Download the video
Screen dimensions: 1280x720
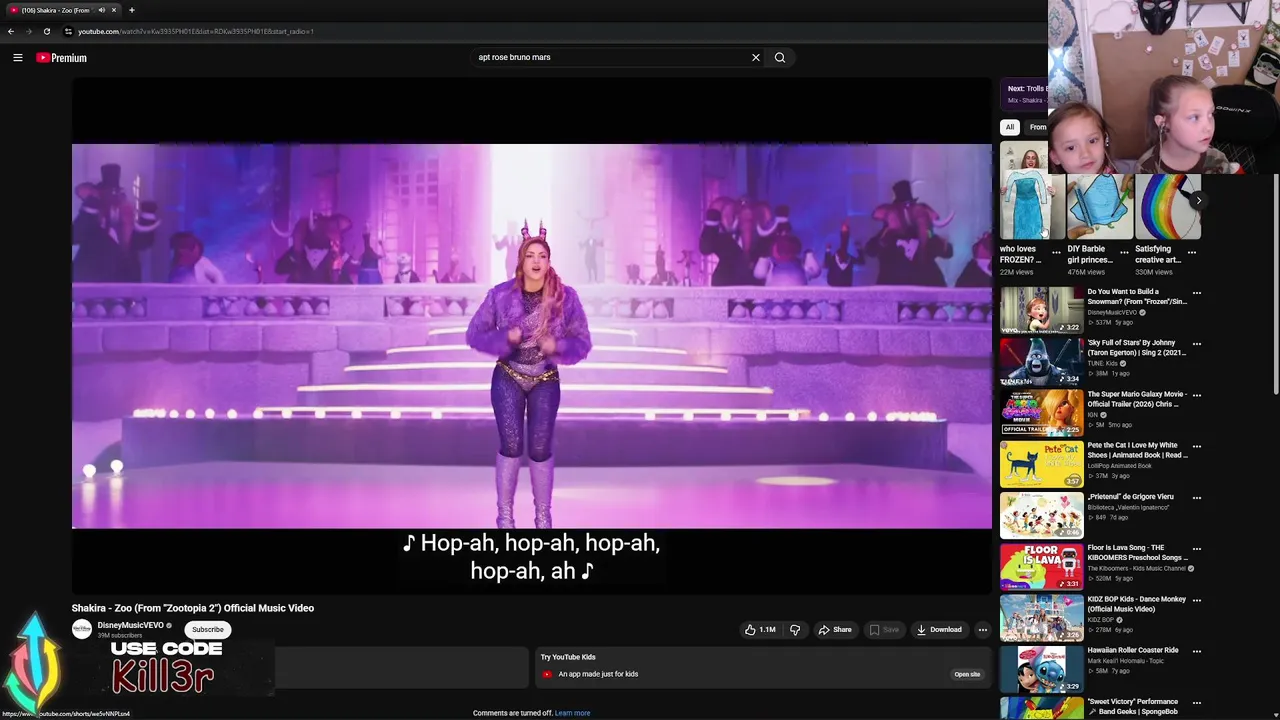[939, 630]
